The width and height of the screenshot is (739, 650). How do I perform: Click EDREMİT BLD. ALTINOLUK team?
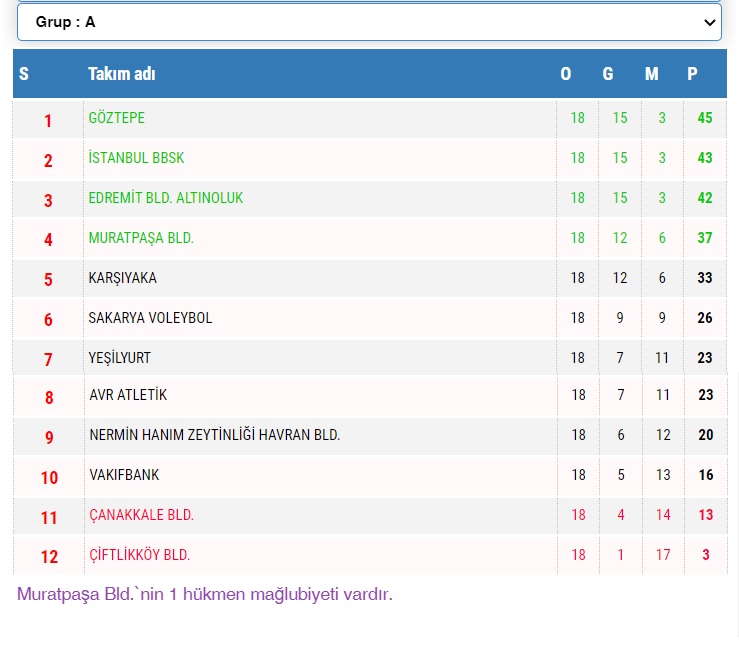[166, 198]
